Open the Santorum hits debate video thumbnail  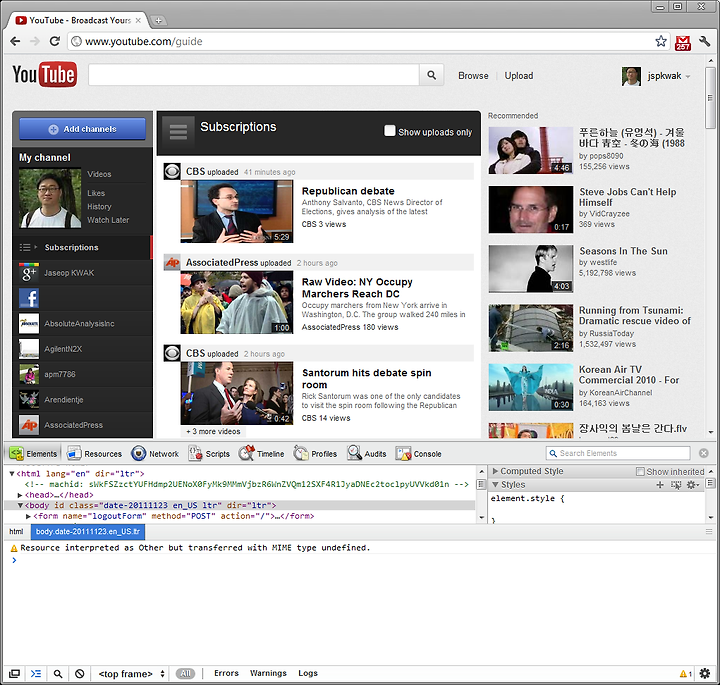[237, 393]
